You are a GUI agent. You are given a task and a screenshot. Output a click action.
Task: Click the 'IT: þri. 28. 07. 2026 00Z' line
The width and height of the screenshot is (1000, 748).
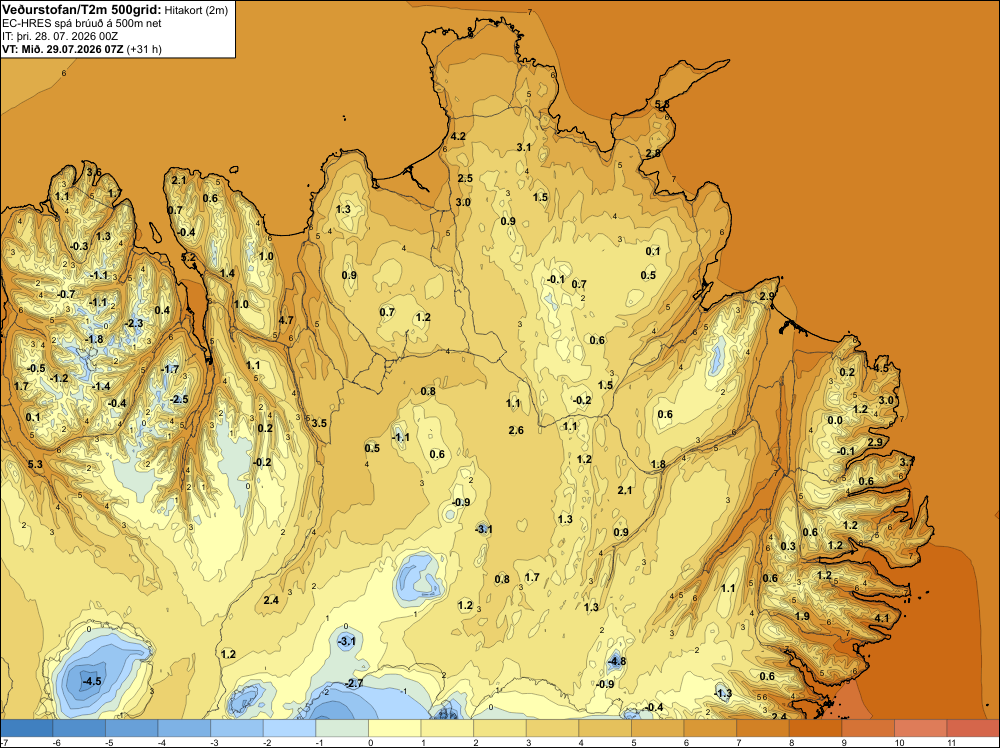click(x=60, y=36)
